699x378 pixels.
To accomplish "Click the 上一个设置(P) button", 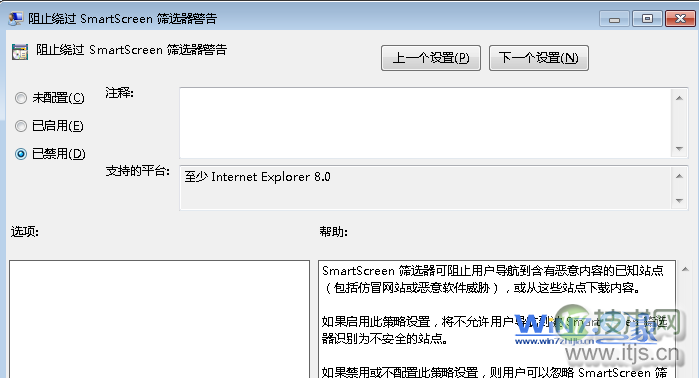I will coord(431,58).
